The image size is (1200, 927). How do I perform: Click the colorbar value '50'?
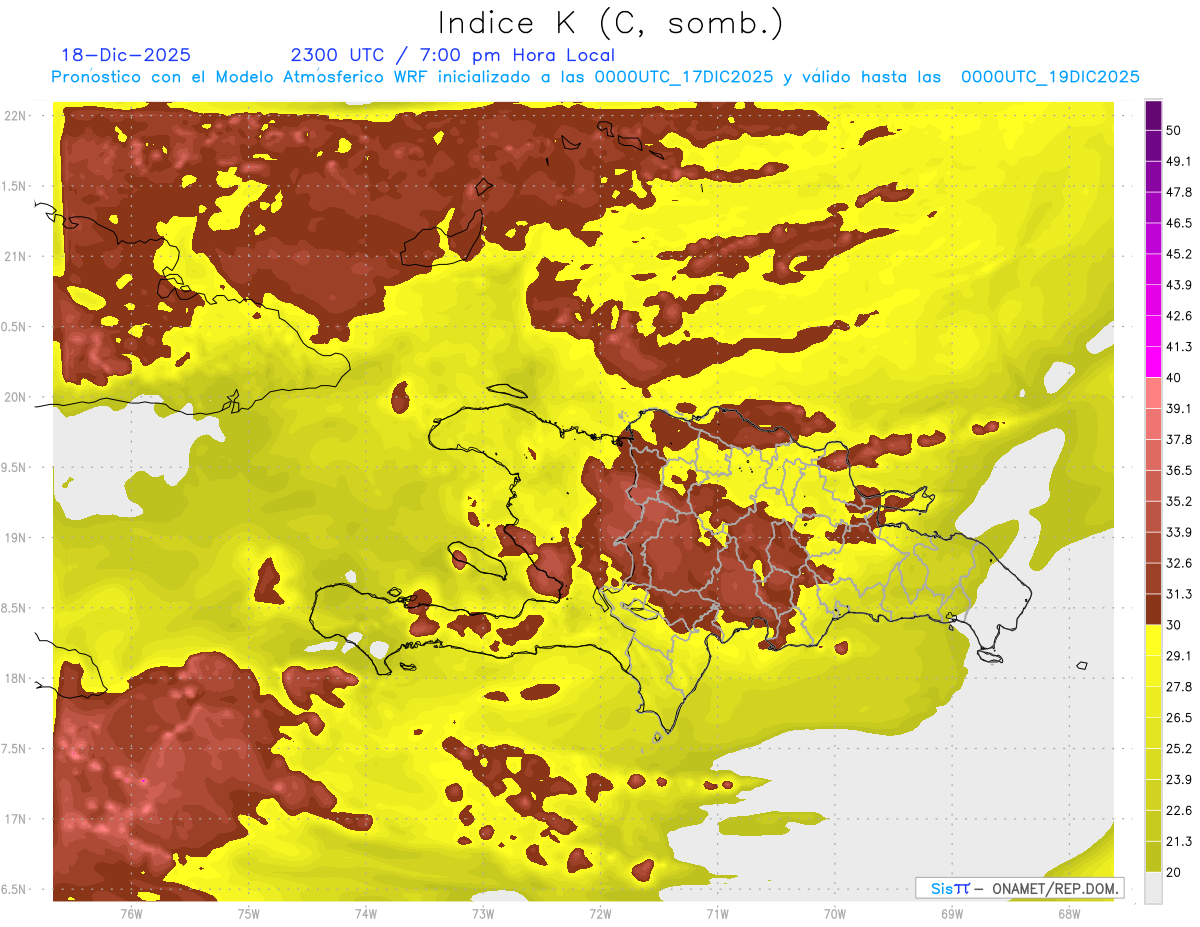tap(1174, 130)
